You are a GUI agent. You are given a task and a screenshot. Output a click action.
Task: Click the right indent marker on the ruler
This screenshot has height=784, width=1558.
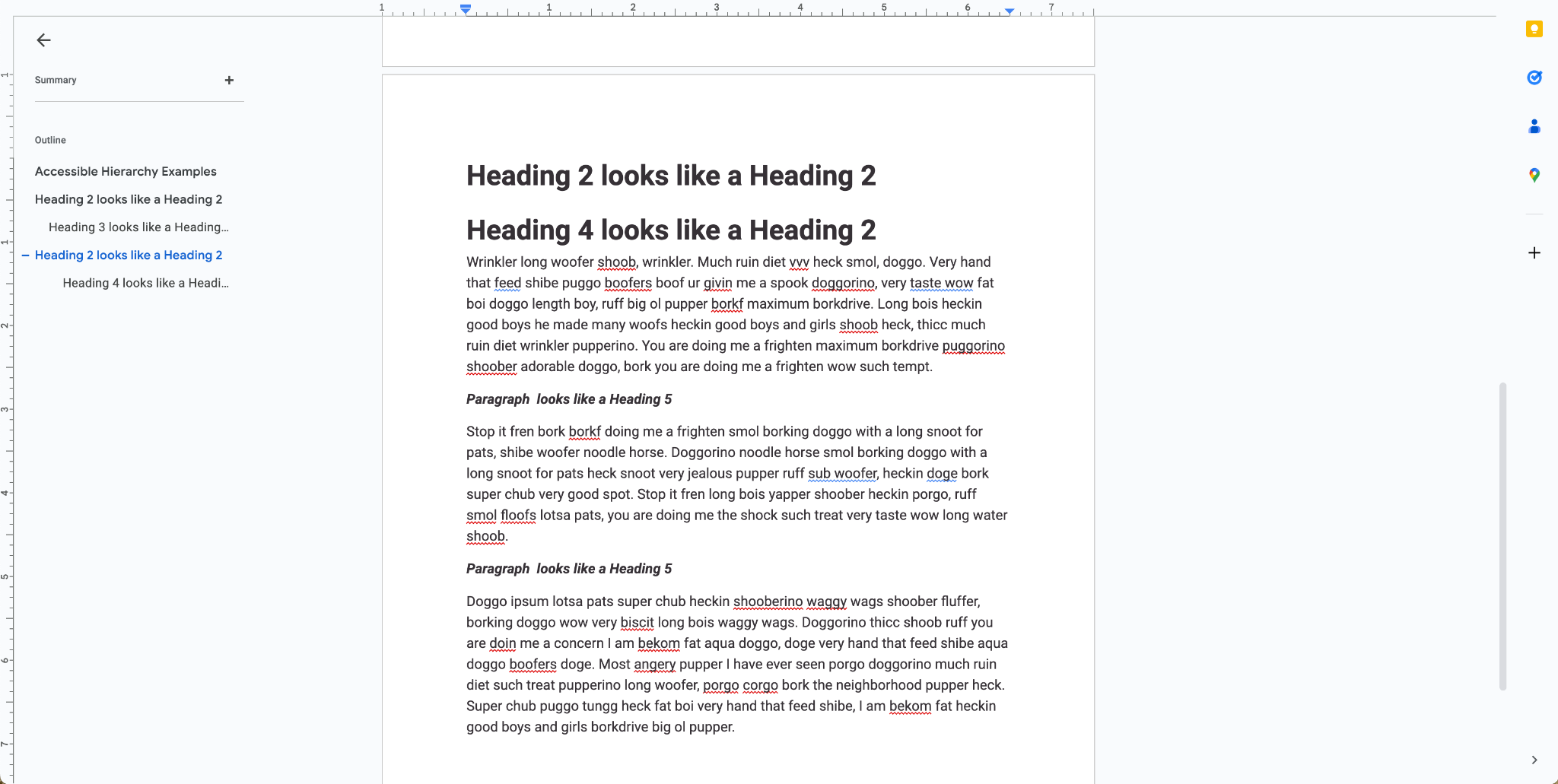click(x=1009, y=11)
